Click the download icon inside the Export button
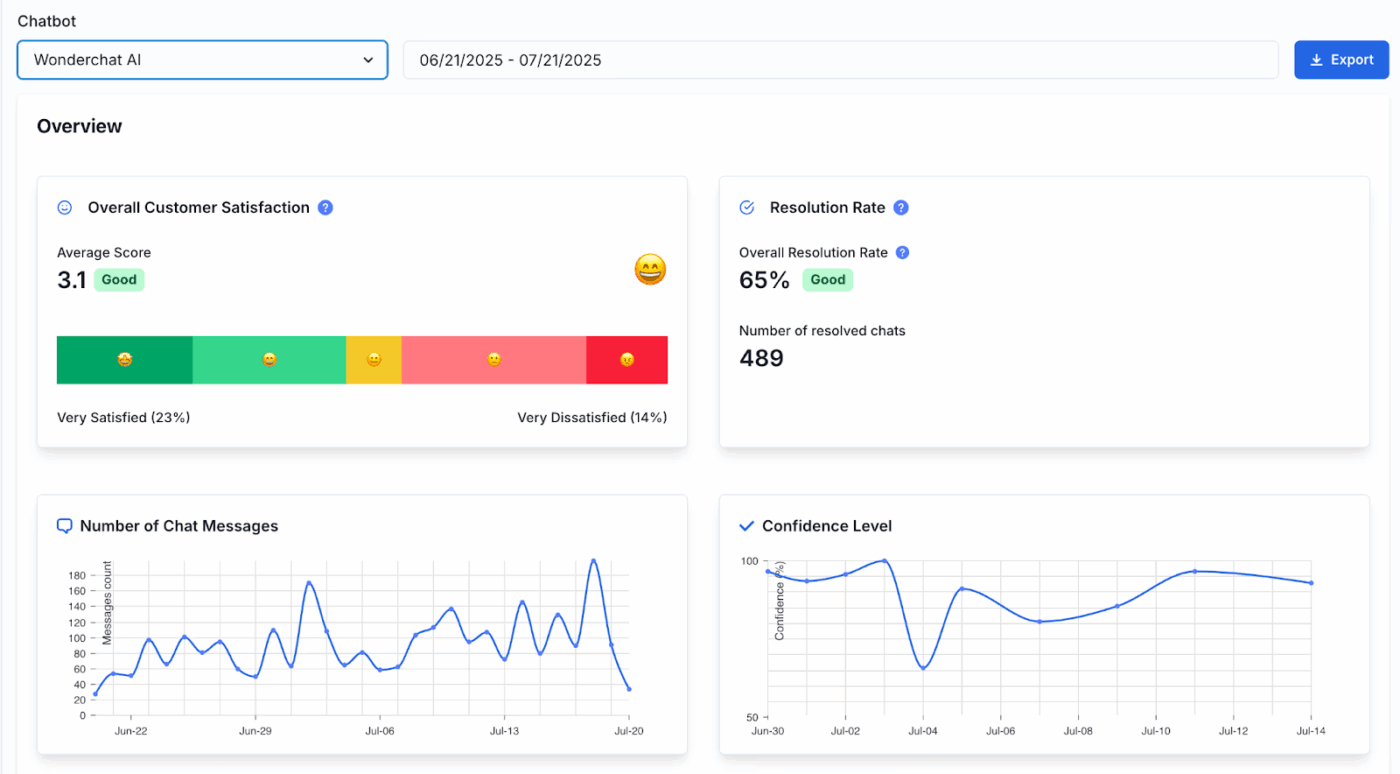 (1317, 59)
